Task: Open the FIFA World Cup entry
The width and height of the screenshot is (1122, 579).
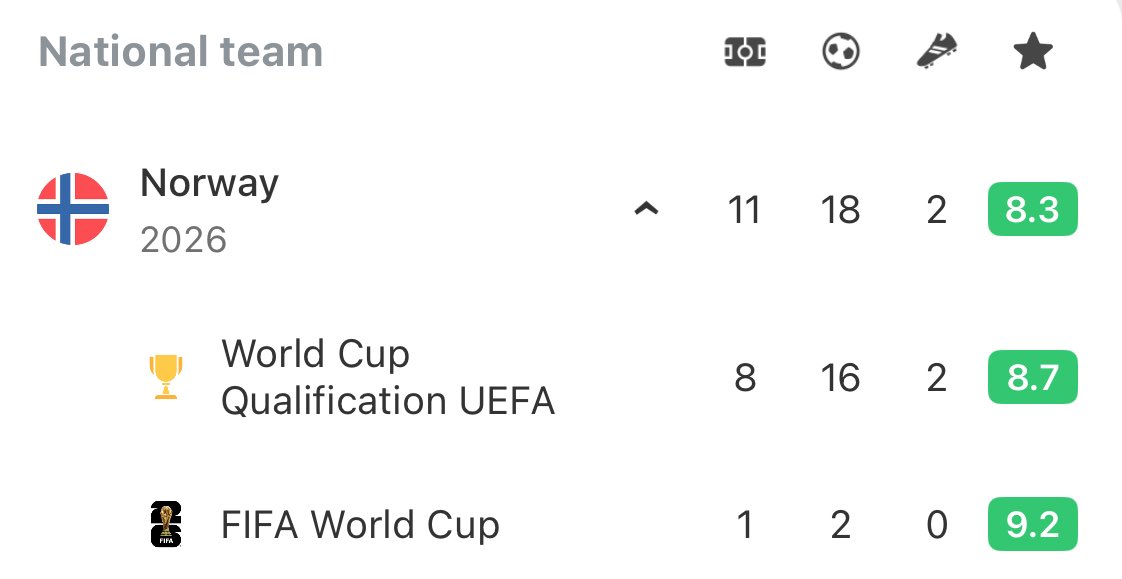Action: [x=360, y=525]
